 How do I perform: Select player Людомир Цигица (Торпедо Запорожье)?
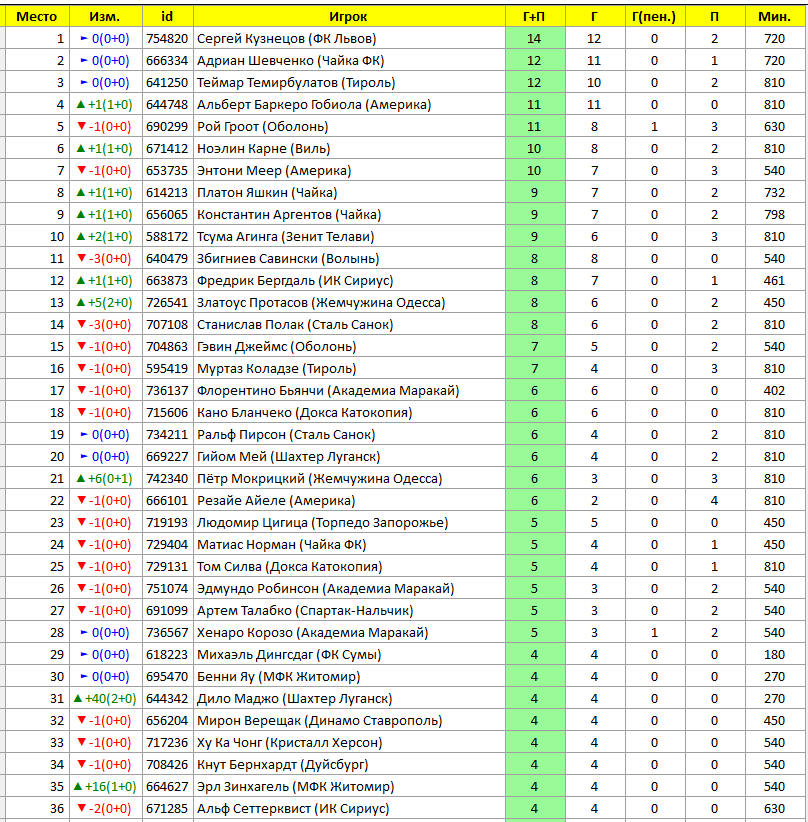coord(322,523)
